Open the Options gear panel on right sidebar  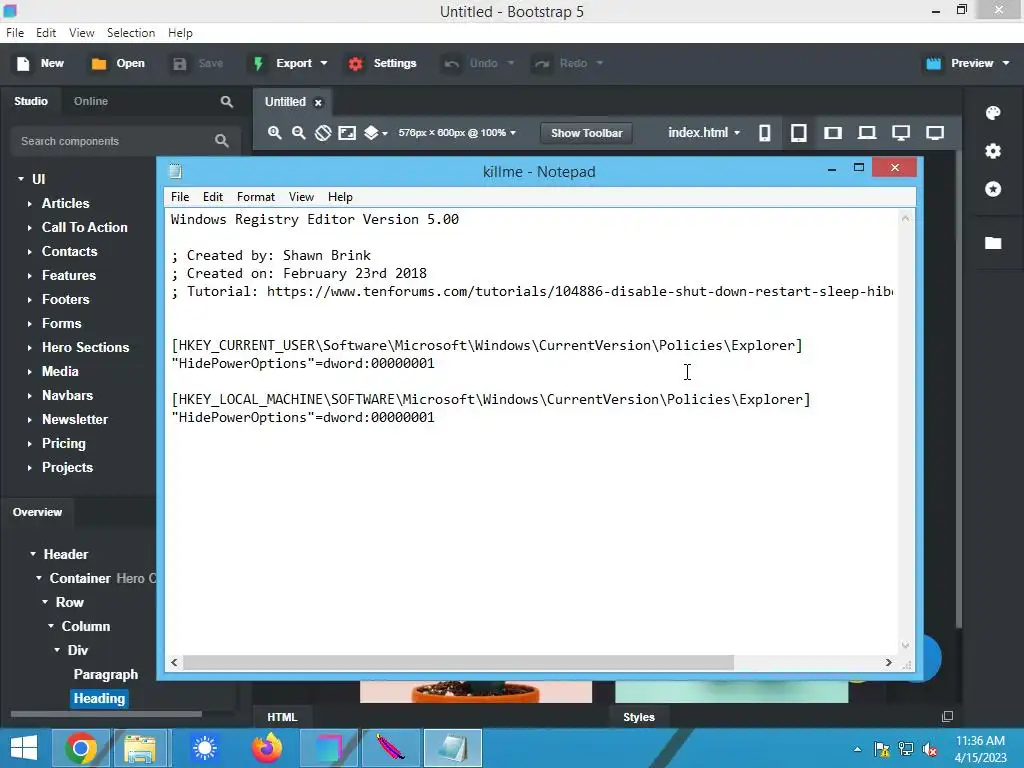pos(993,151)
